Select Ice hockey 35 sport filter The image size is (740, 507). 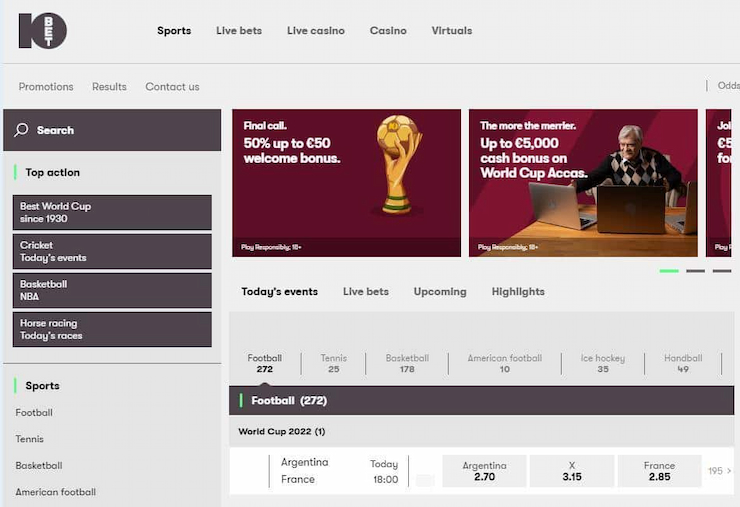[603, 363]
